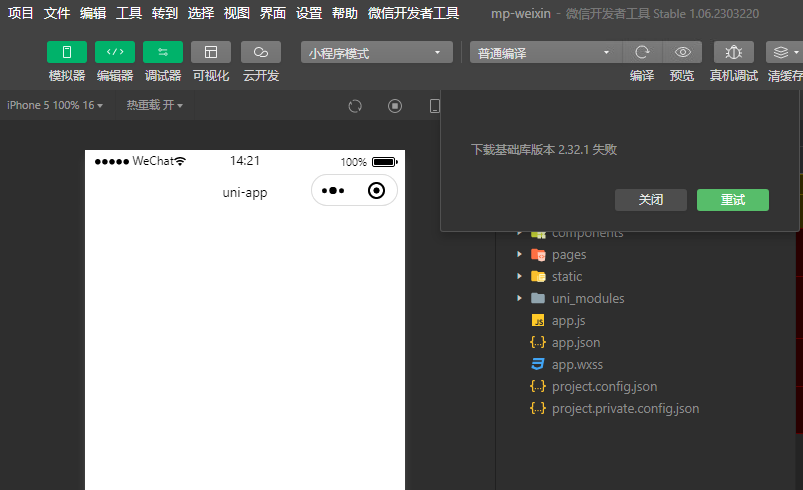Open the project.private.config.json file

(x=625, y=409)
